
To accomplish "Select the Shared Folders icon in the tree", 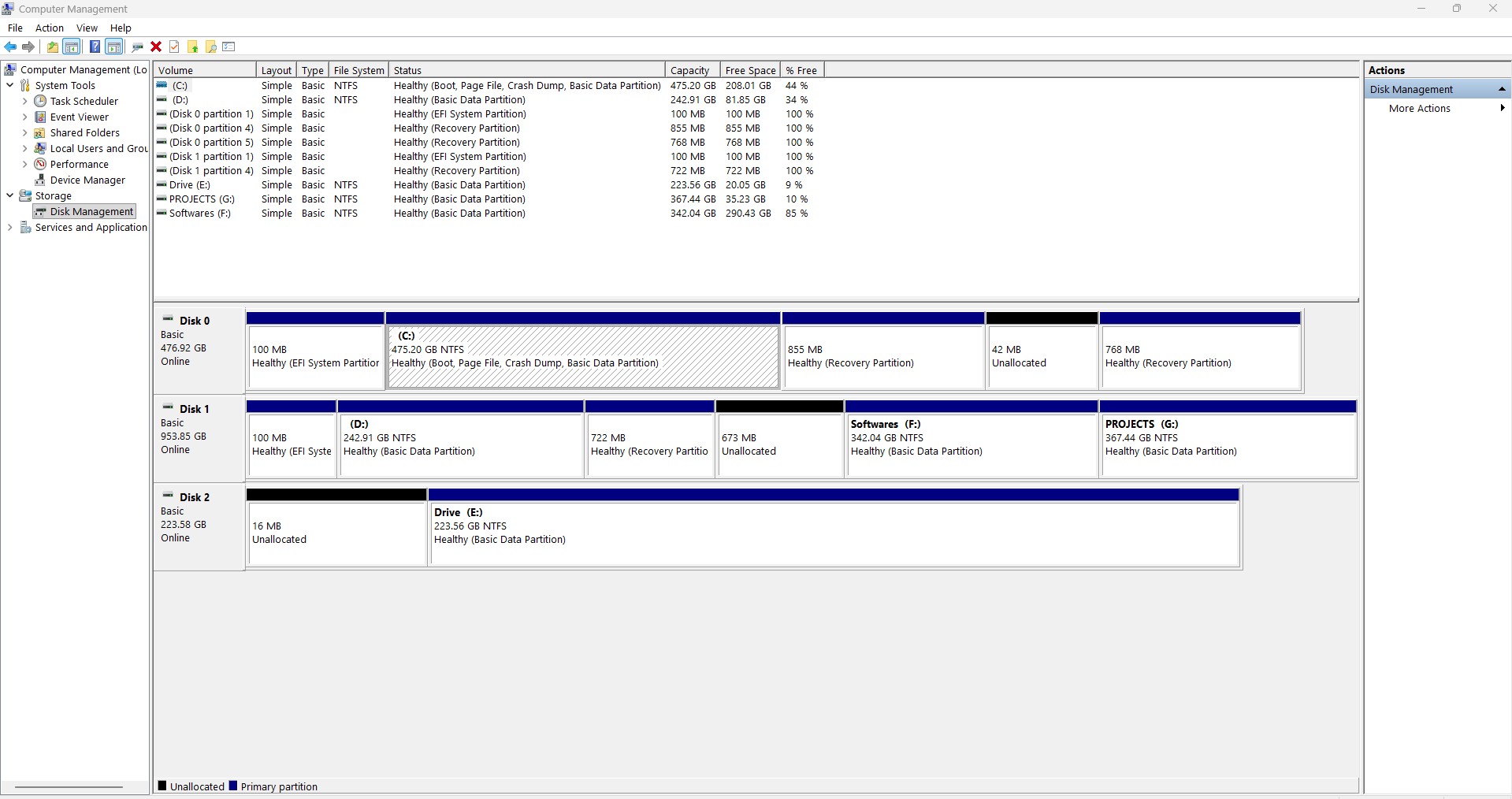I will (x=40, y=132).
